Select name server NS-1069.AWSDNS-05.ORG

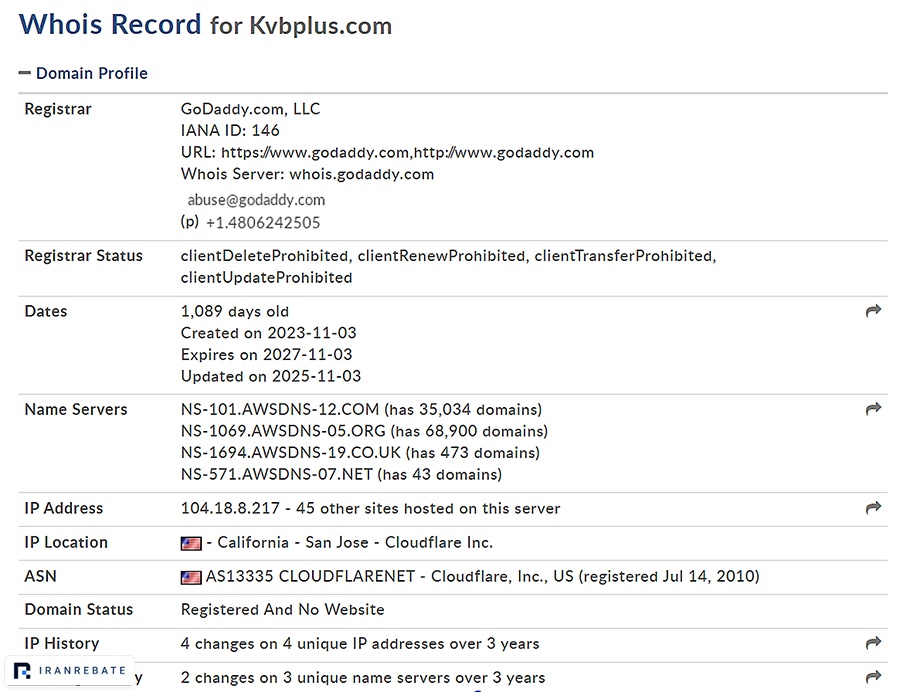pyautogui.click(x=283, y=431)
